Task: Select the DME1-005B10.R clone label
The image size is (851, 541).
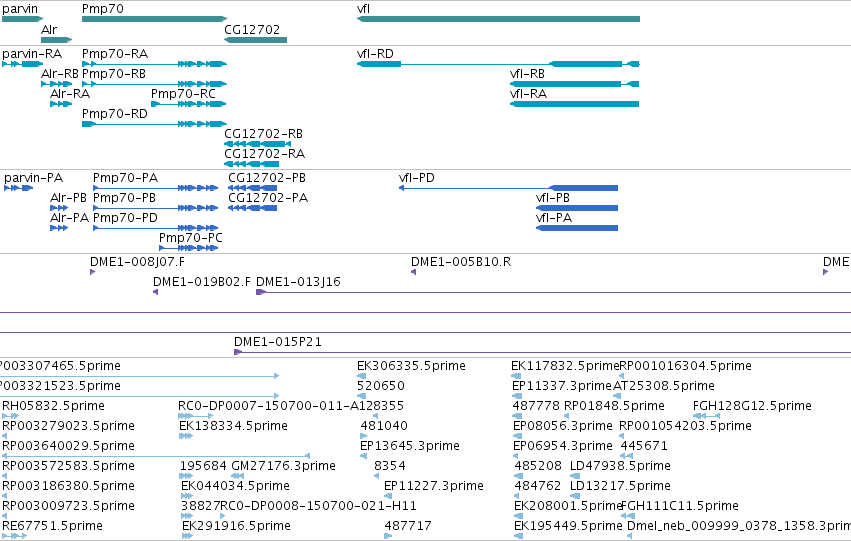Action: [461, 262]
